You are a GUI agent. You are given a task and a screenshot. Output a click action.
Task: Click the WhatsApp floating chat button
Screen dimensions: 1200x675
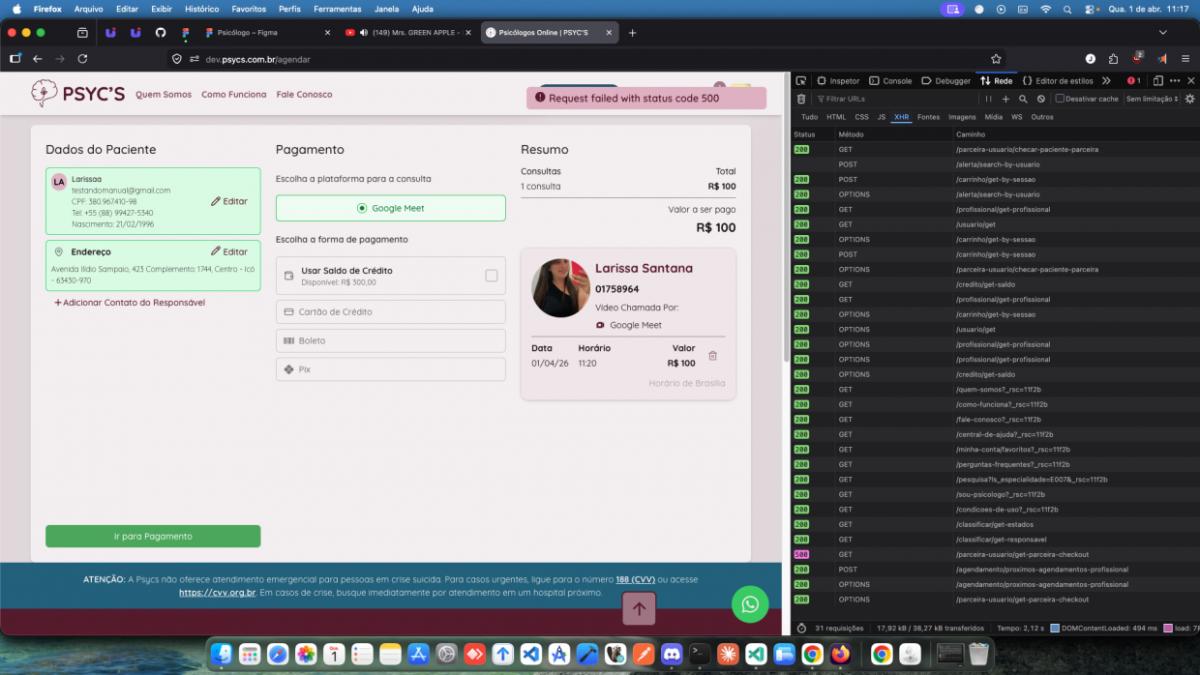tap(750, 604)
